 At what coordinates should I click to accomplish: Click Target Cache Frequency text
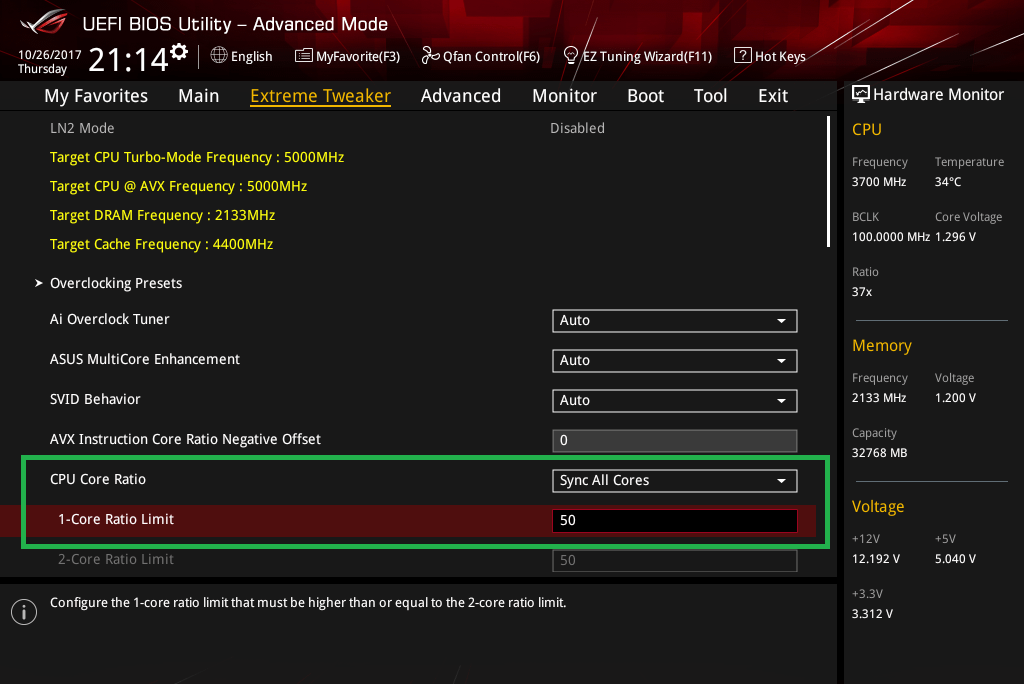tap(161, 244)
